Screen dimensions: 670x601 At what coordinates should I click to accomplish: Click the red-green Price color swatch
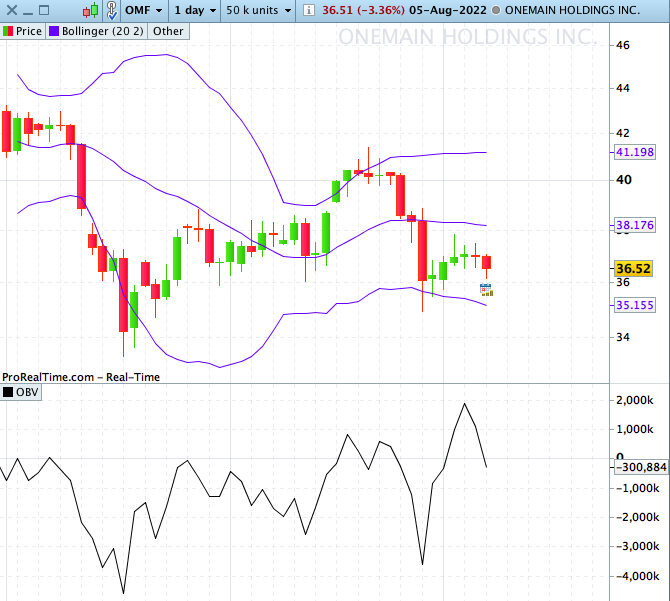click(x=8, y=31)
